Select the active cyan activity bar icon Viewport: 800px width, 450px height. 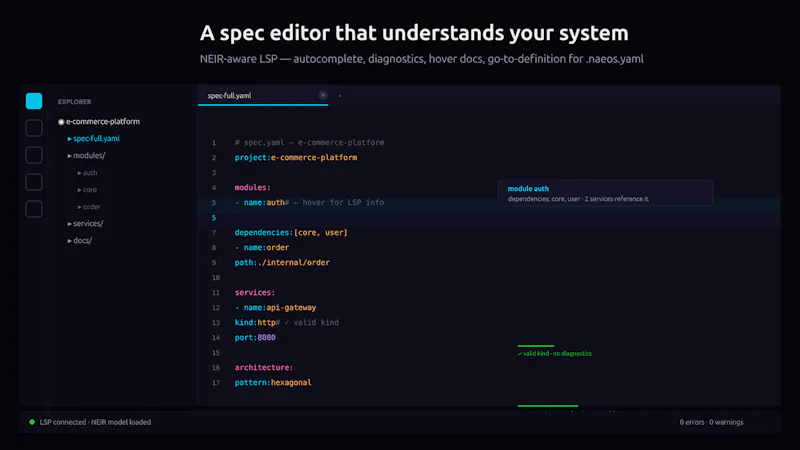point(34,101)
